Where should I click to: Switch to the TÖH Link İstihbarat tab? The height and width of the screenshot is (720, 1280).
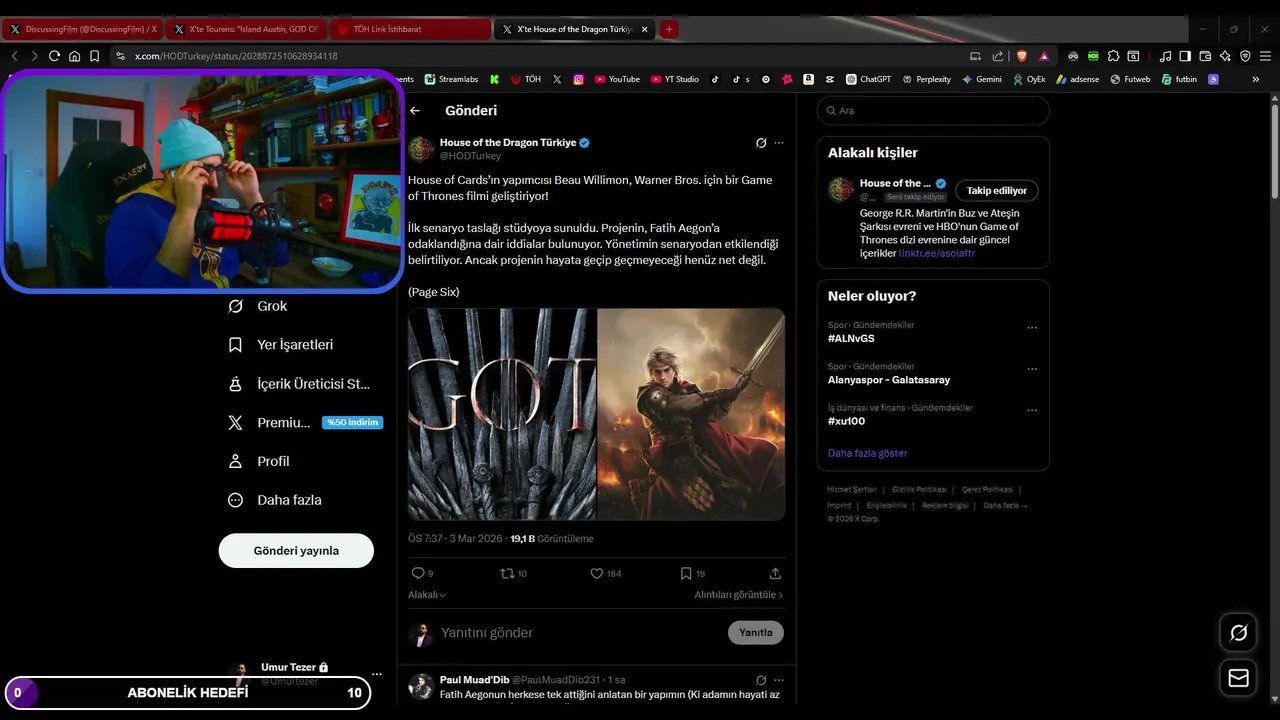click(x=410, y=29)
